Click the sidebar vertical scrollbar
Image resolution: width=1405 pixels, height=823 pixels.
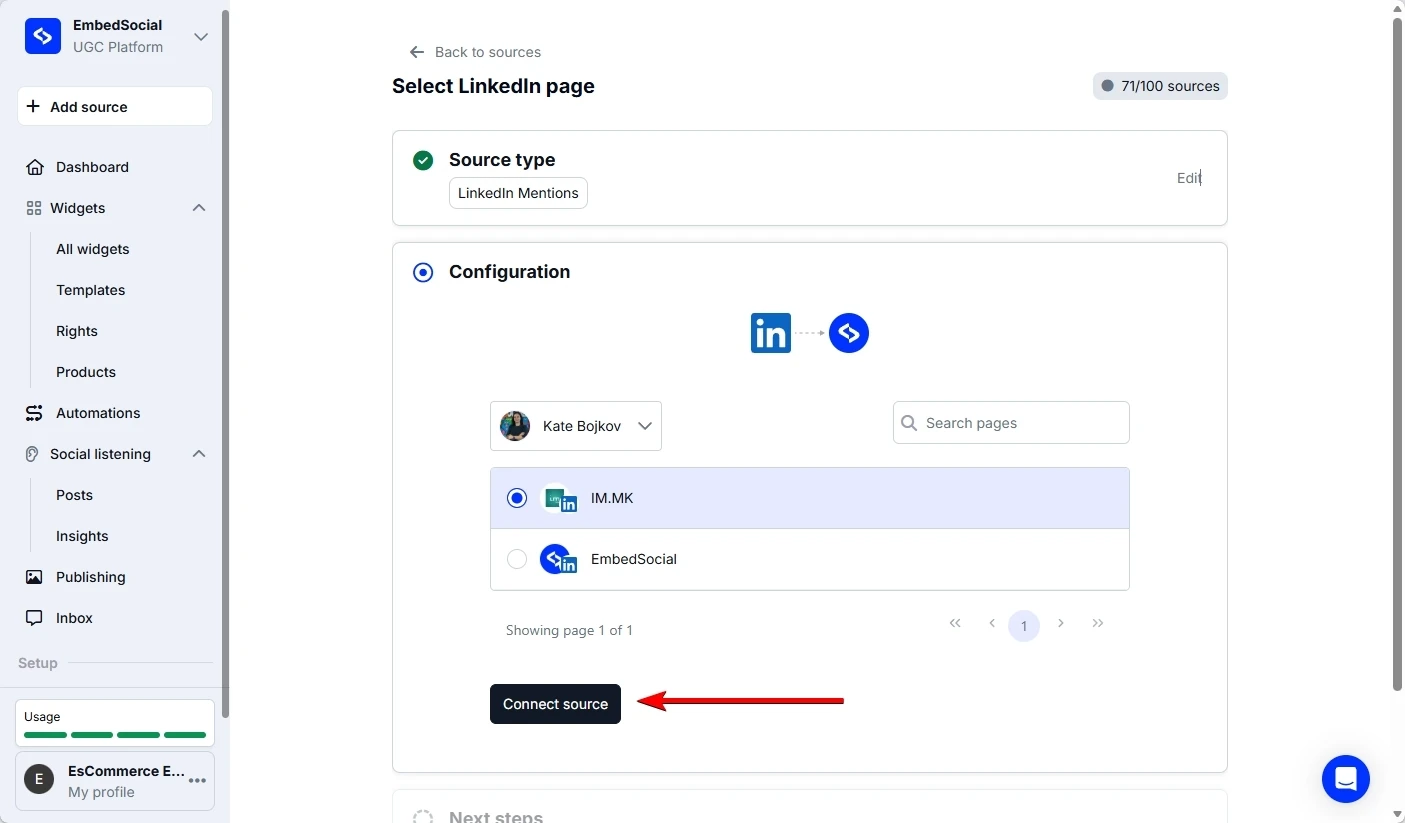click(226, 363)
